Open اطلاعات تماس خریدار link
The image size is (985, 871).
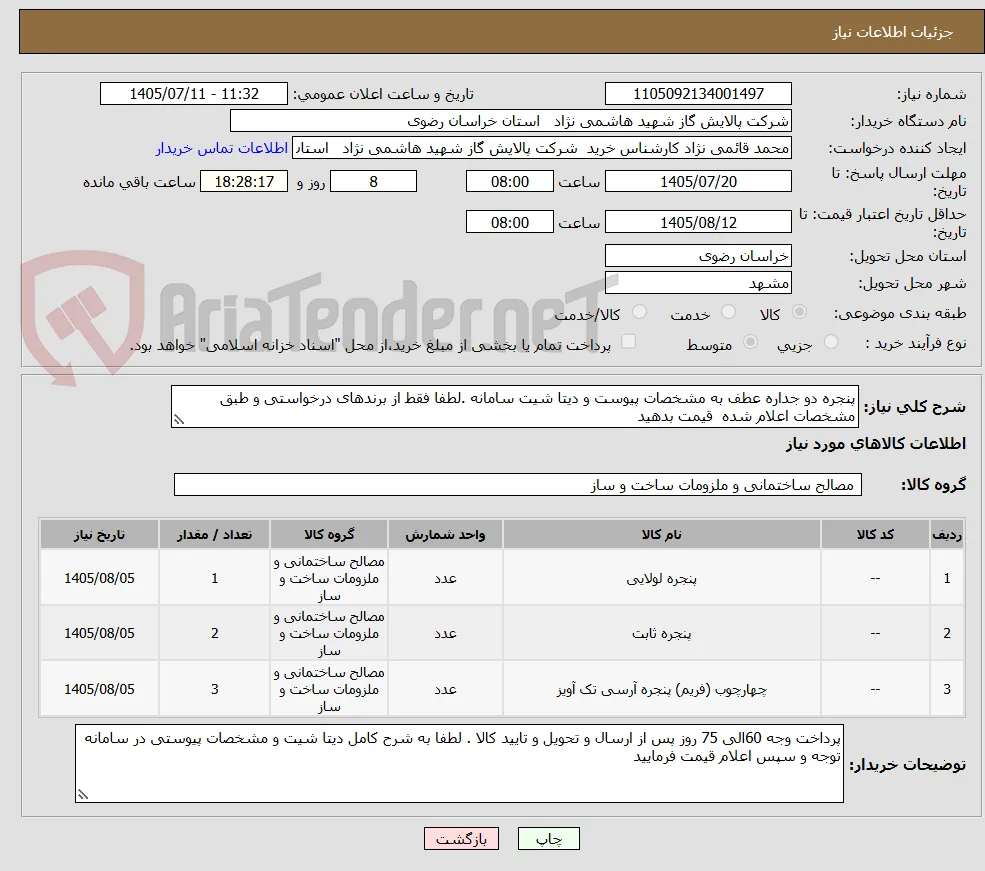coord(222,148)
